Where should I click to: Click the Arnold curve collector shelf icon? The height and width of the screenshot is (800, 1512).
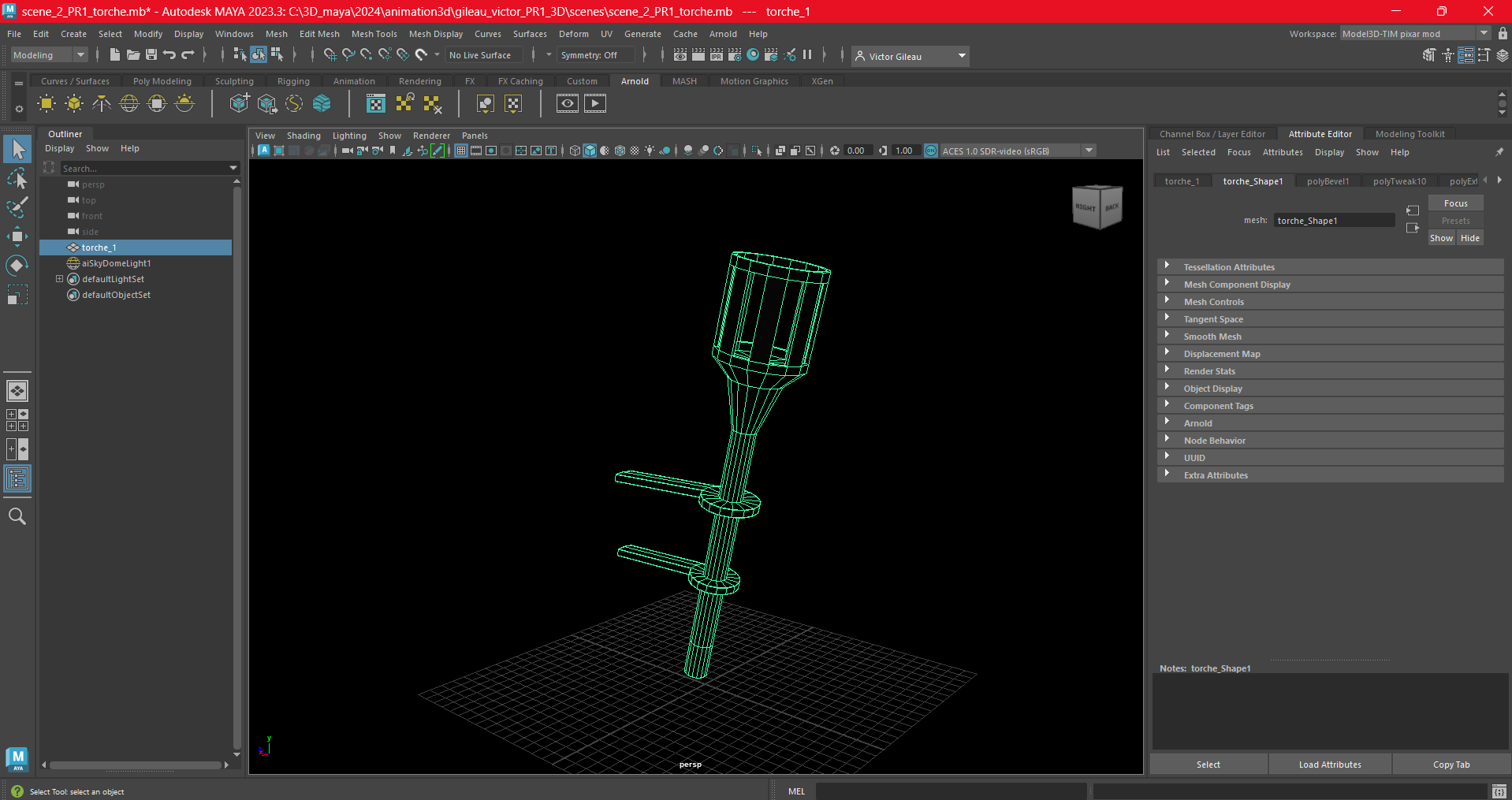click(294, 103)
